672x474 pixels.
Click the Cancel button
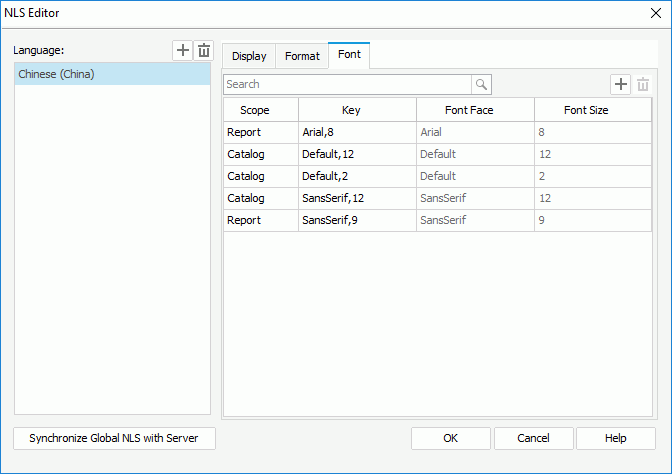[x=533, y=438]
